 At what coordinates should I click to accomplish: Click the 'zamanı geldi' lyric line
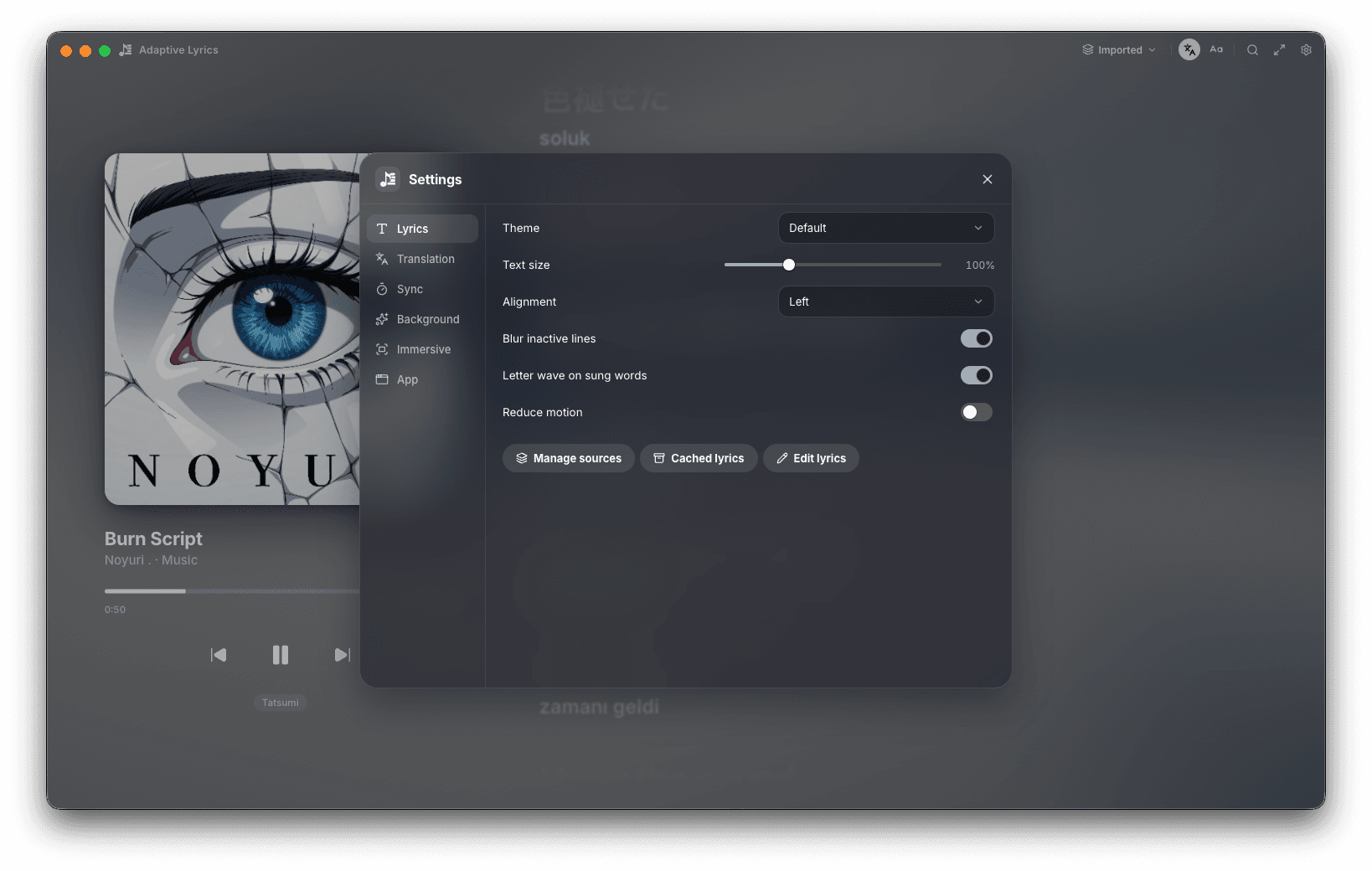click(599, 708)
